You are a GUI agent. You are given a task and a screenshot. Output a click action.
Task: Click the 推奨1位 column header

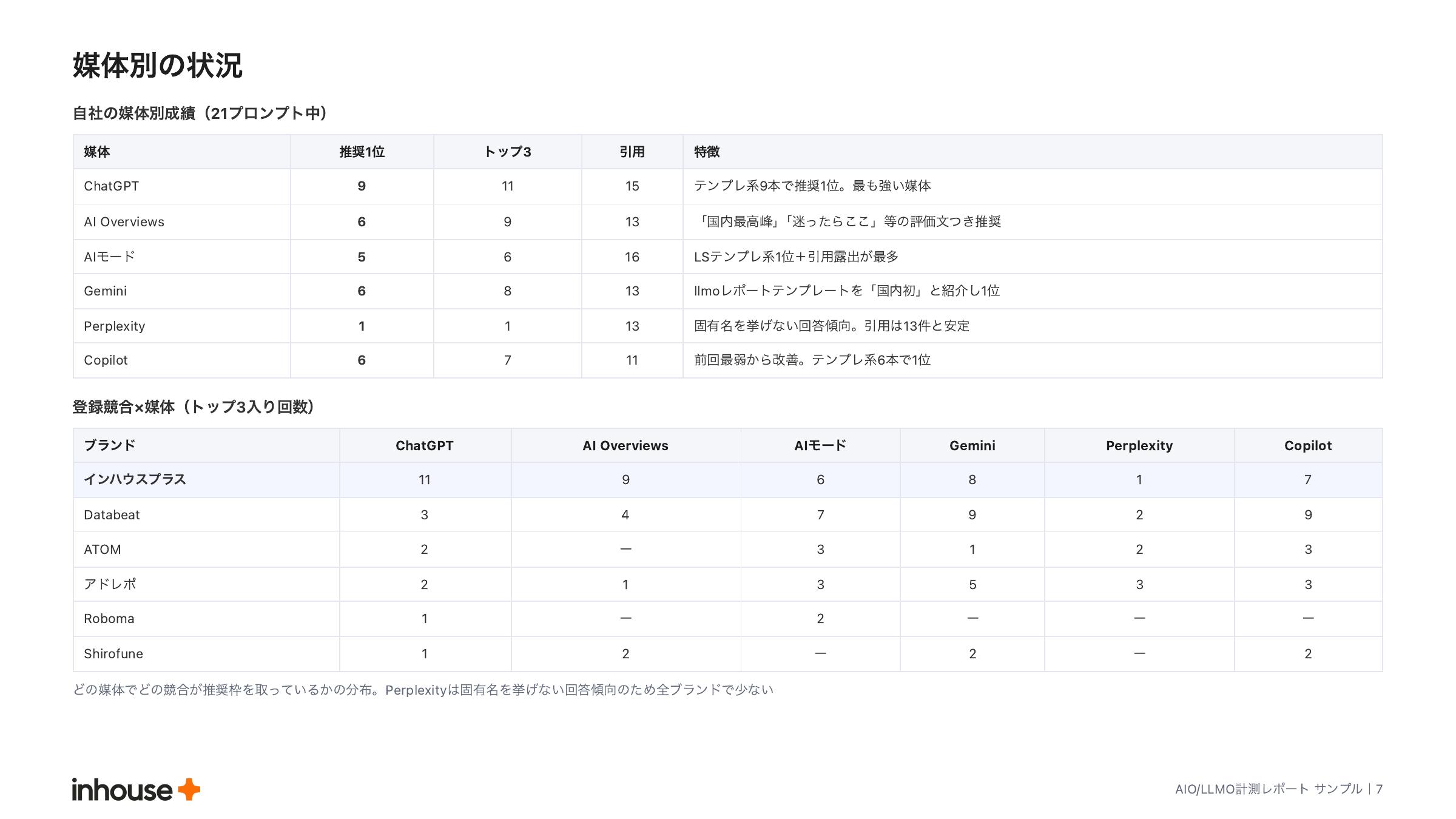[x=362, y=152]
